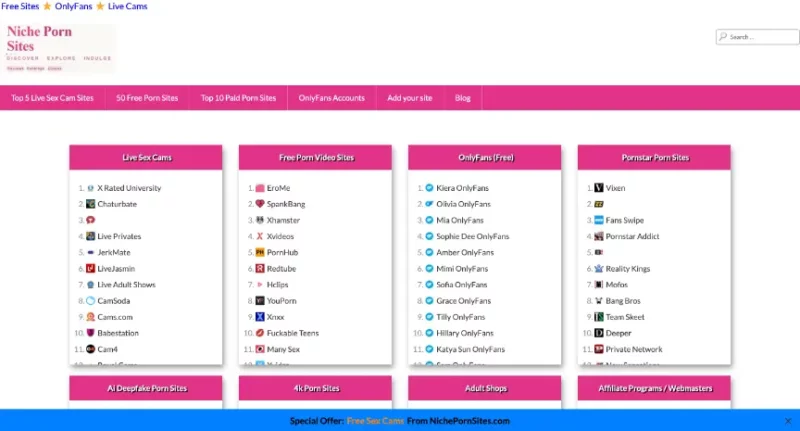This screenshot has height=431, width=800.
Task: Click the Chaturbate favicon icon
Action: (90, 204)
